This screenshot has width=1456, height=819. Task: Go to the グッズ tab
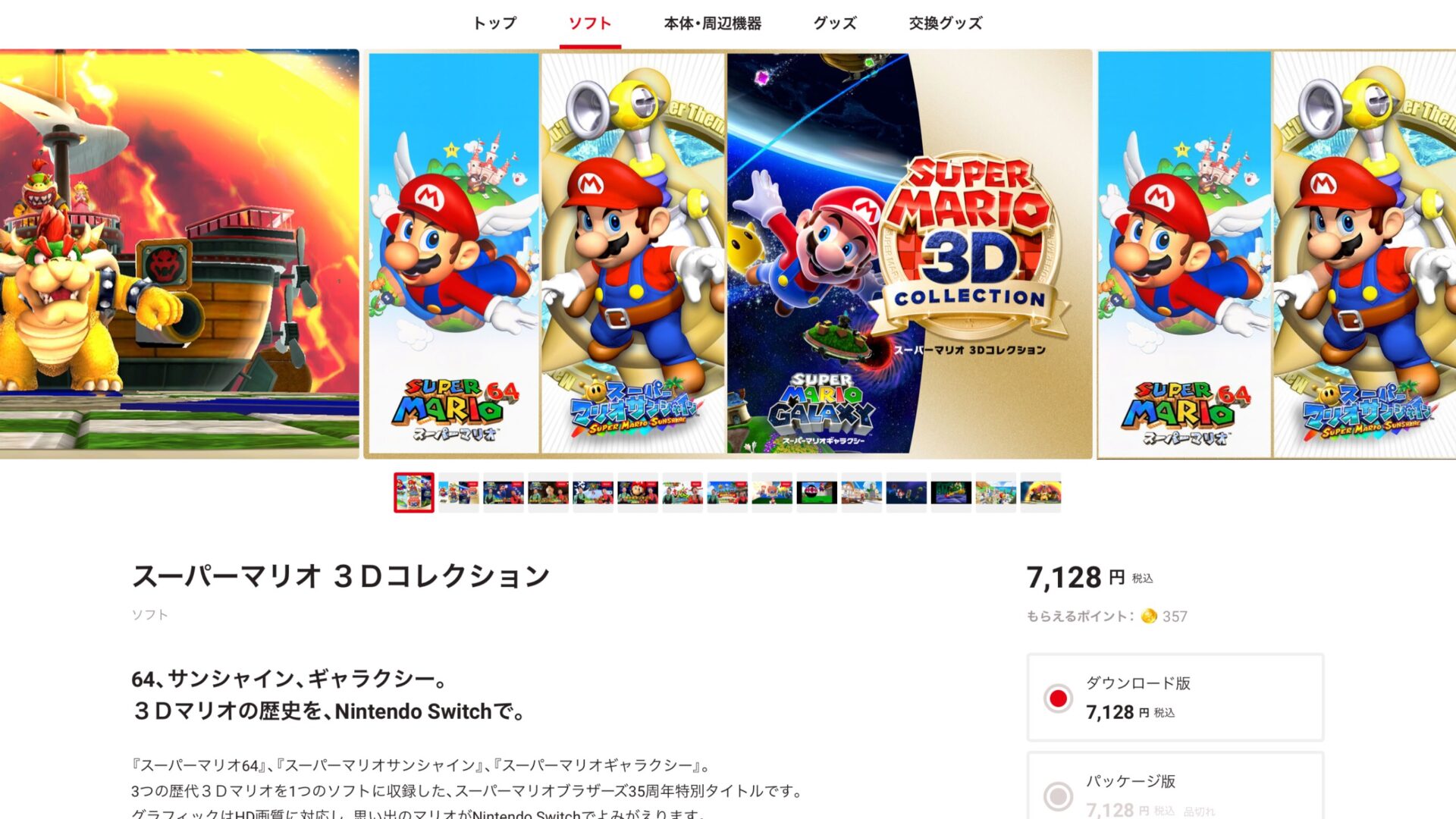tap(835, 24)
